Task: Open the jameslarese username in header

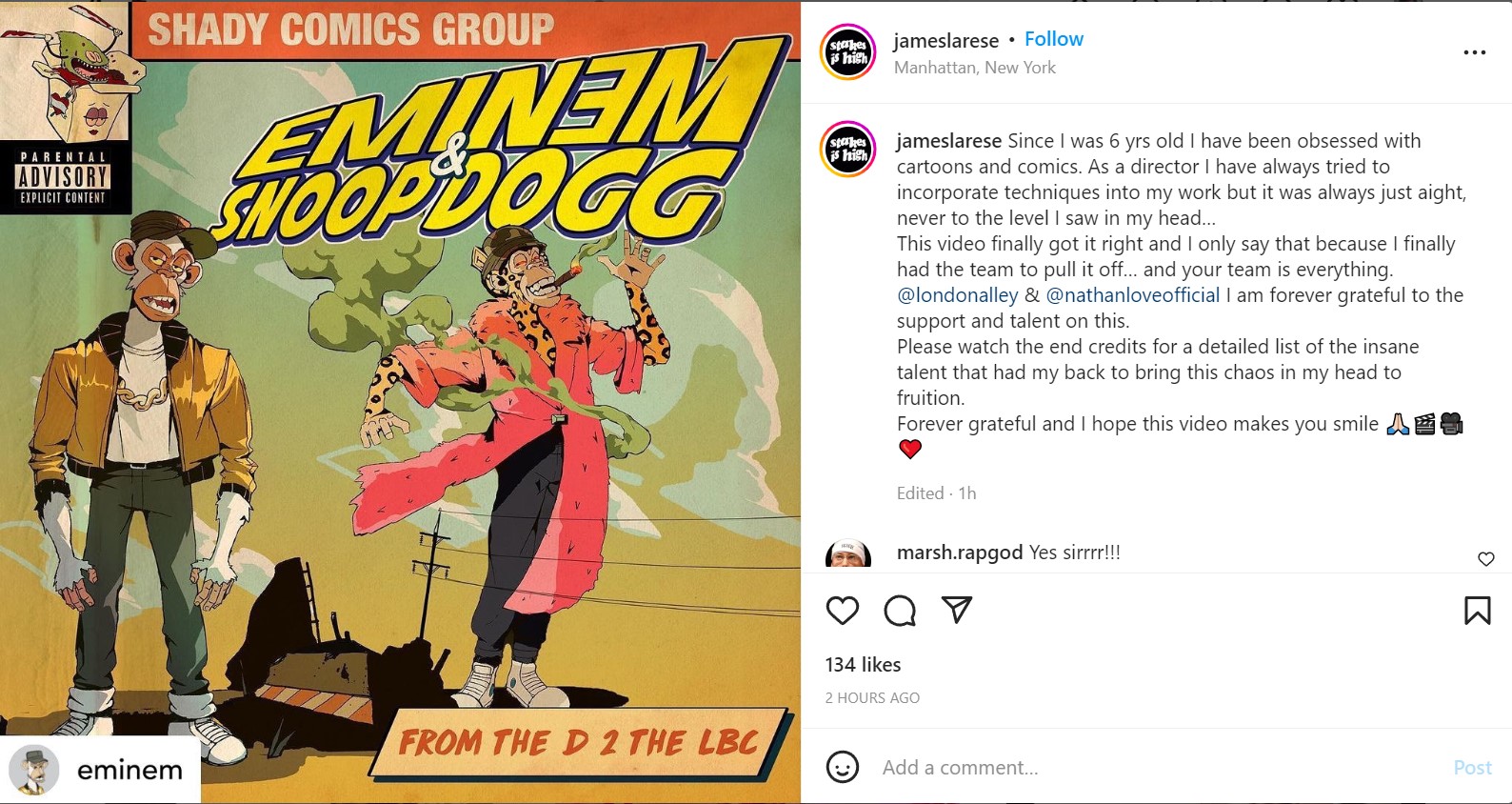Action: pos(945,40)
